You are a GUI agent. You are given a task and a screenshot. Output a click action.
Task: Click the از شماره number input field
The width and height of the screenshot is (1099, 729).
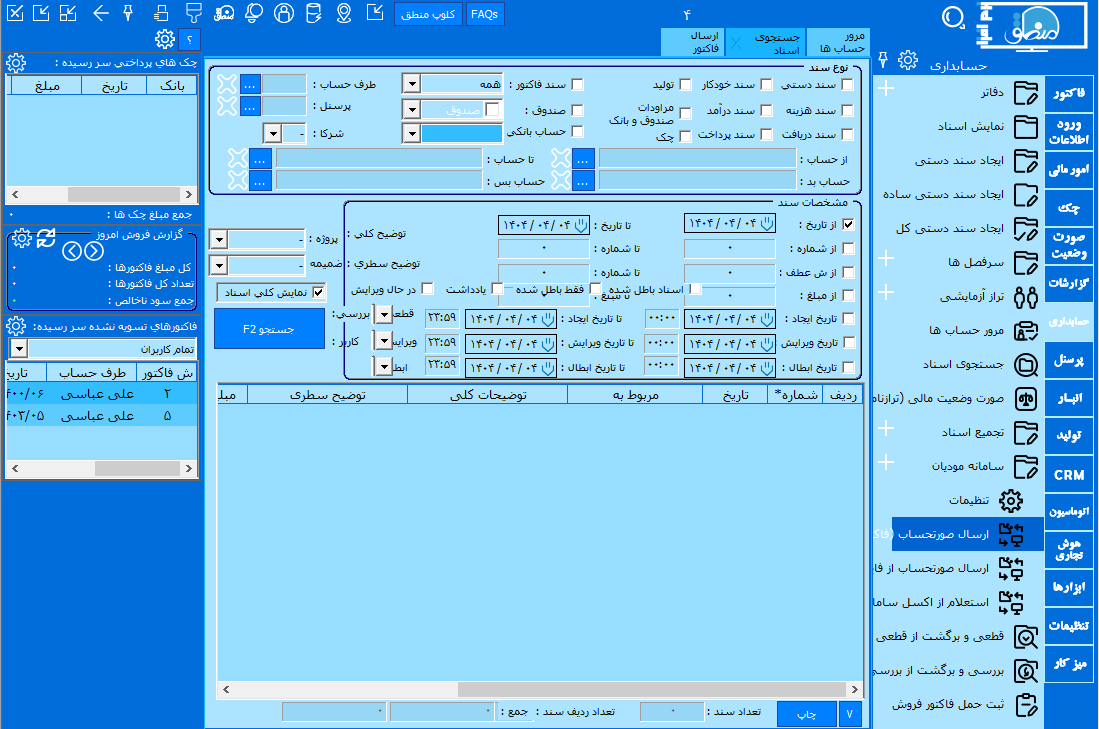[x=730, y=248]
